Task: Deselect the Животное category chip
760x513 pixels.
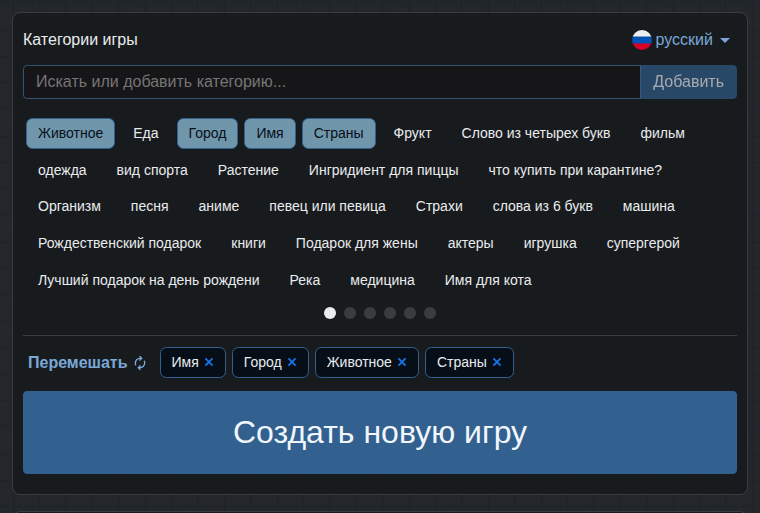Action: point(70,133)
